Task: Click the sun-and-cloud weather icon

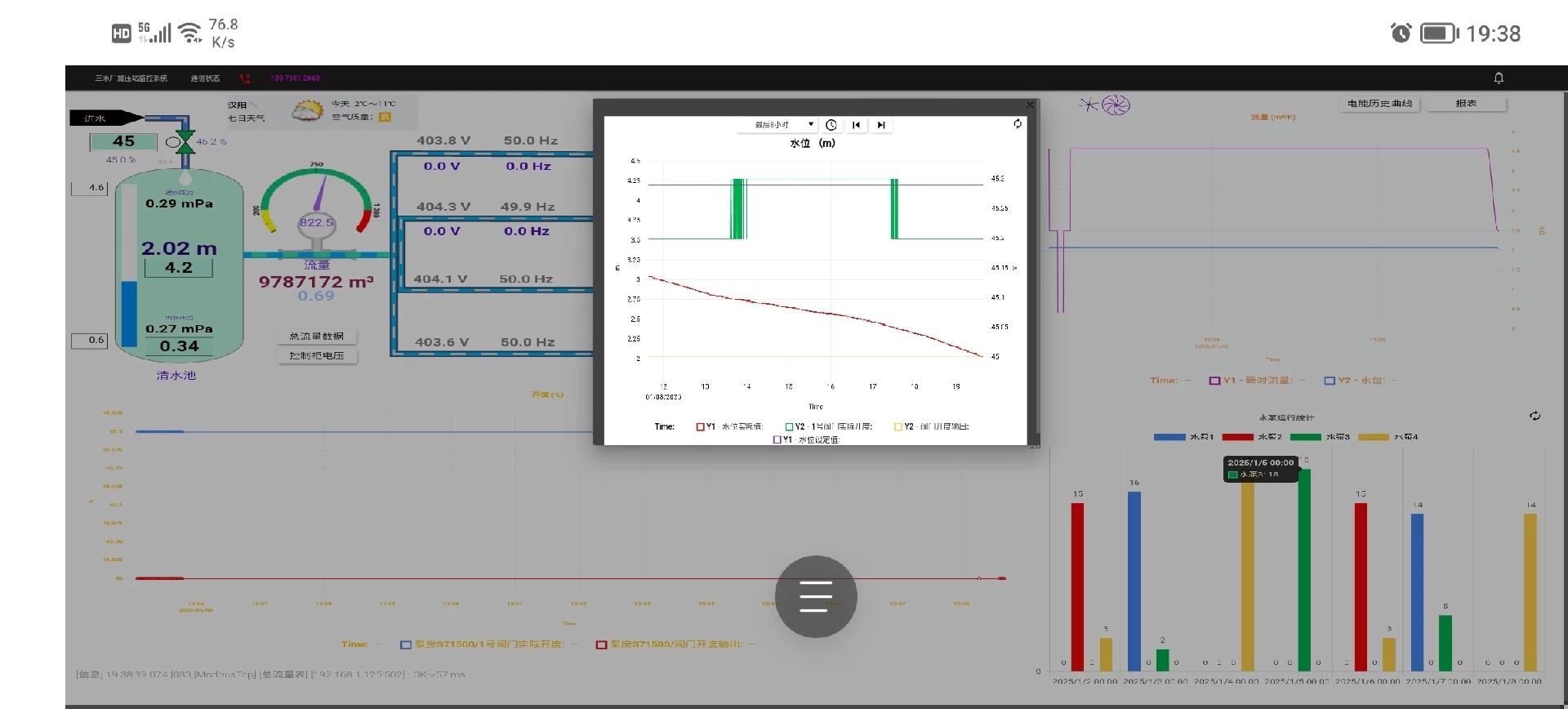Action: pyautogui.click(x=308, y=110)
